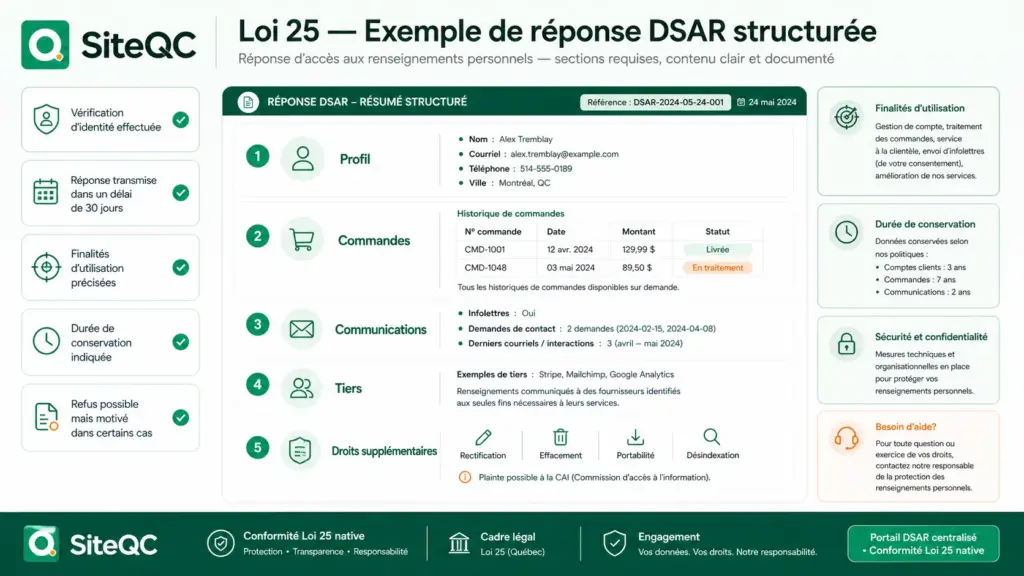Click the Communications envelope icon
This screenshot has width=1024, height=576.
click(302, 329)
